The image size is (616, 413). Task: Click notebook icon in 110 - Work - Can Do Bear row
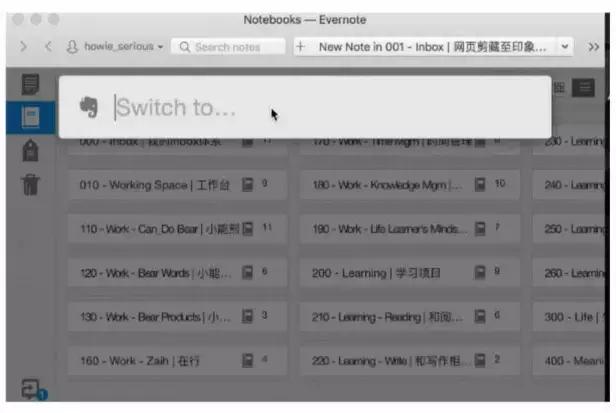(x=248, y=228)
